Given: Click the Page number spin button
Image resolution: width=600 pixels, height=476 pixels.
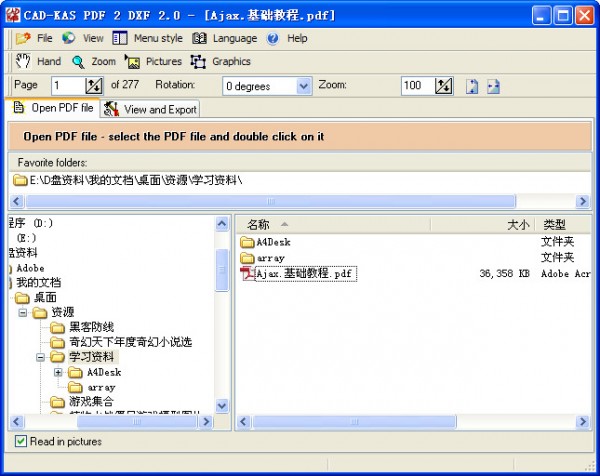Looking at the screenshot, I should click(94, 86).
